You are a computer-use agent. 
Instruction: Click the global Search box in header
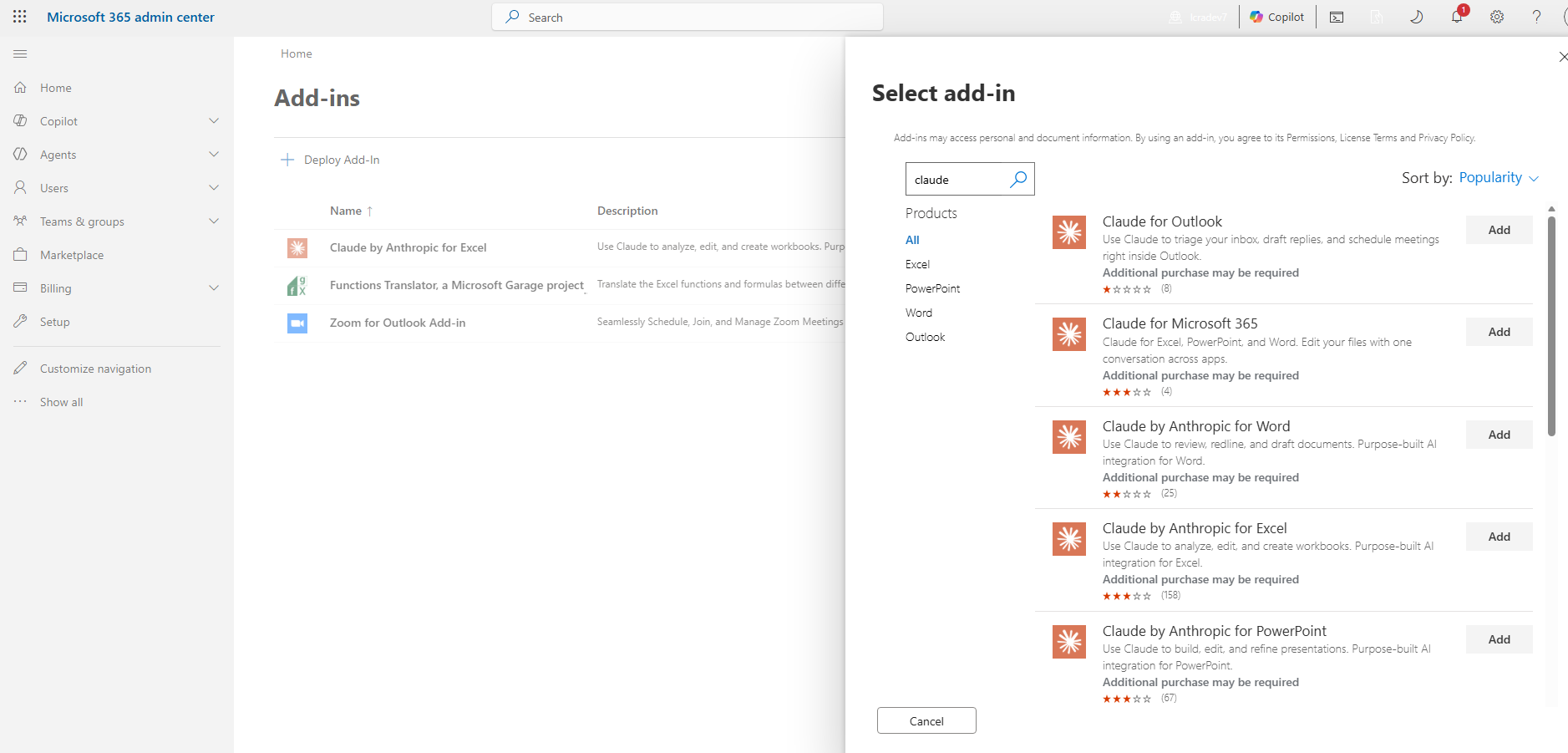click(688, 17)
